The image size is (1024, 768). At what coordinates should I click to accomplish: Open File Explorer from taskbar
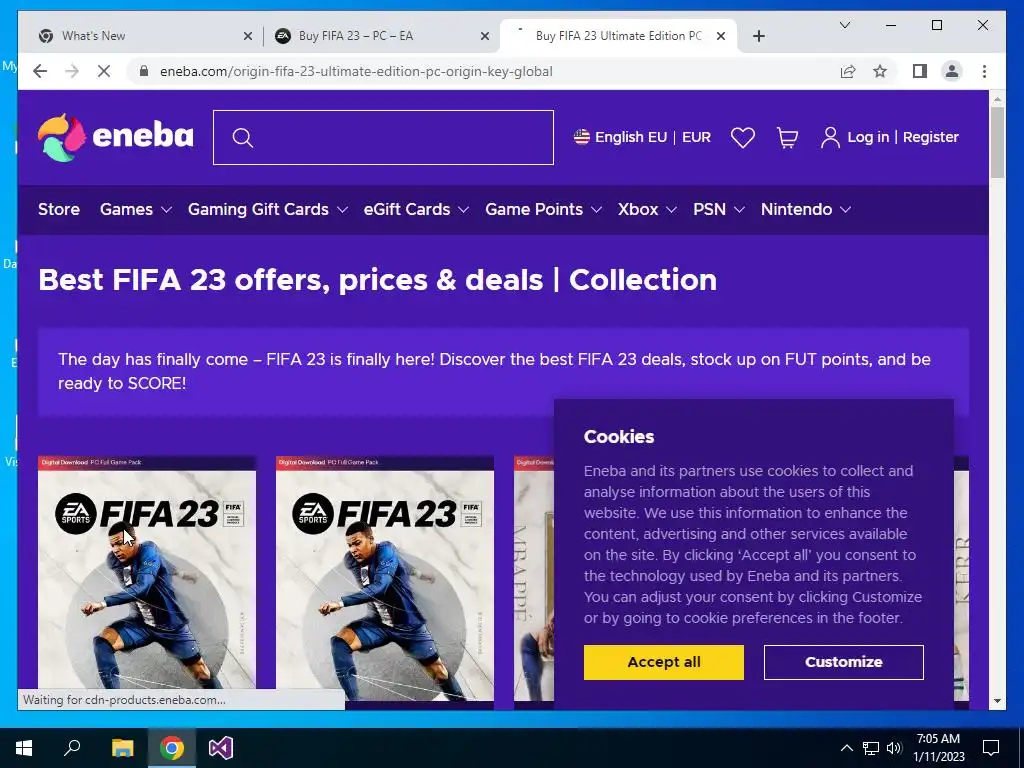tap(122, 748)
